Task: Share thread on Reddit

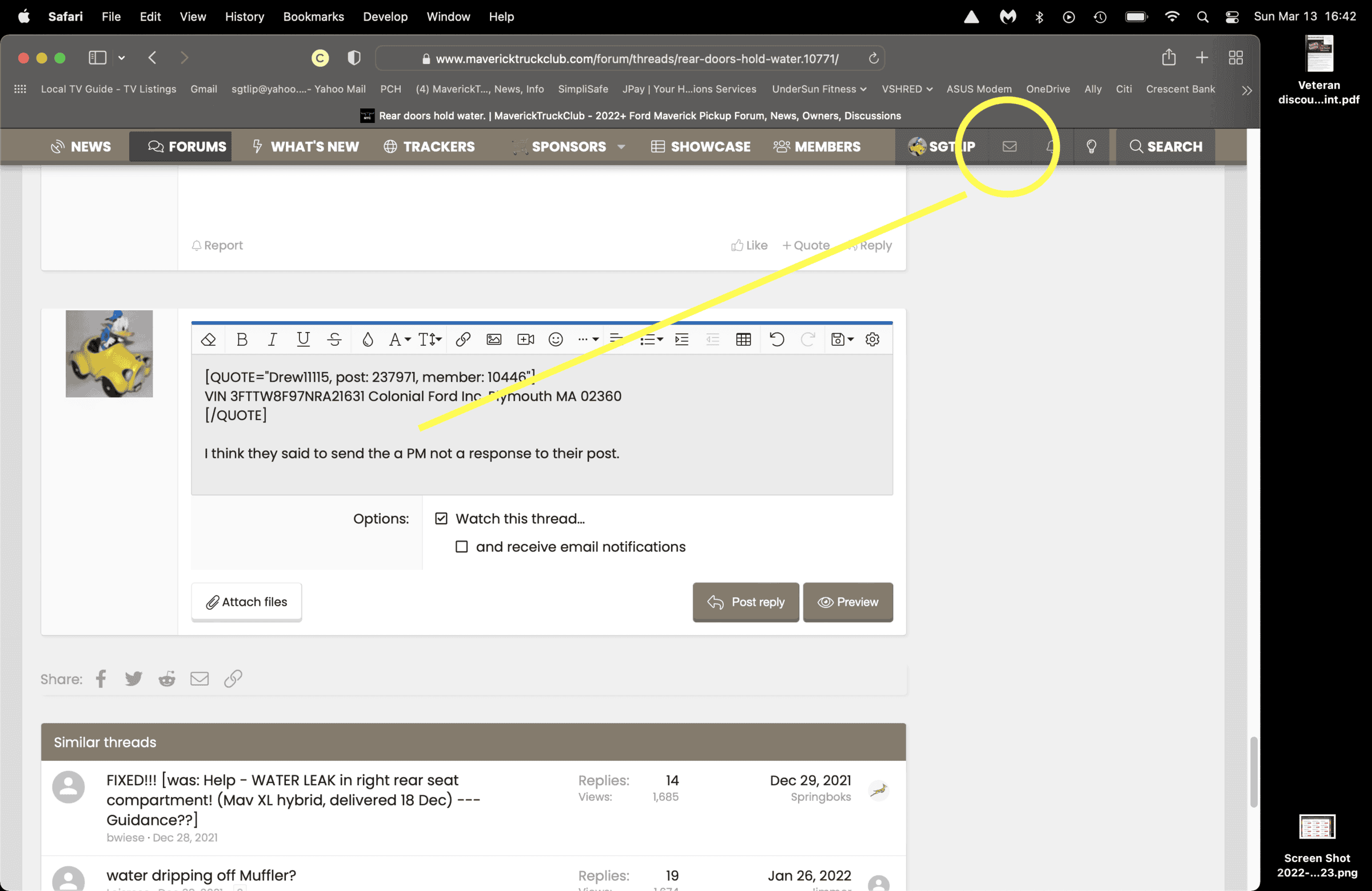Action: [167, 679]
